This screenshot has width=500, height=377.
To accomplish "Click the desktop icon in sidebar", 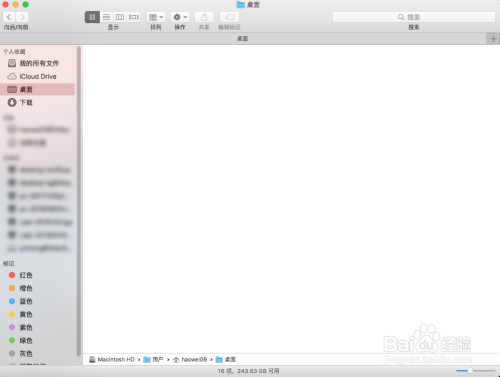I will pos(12,89).
